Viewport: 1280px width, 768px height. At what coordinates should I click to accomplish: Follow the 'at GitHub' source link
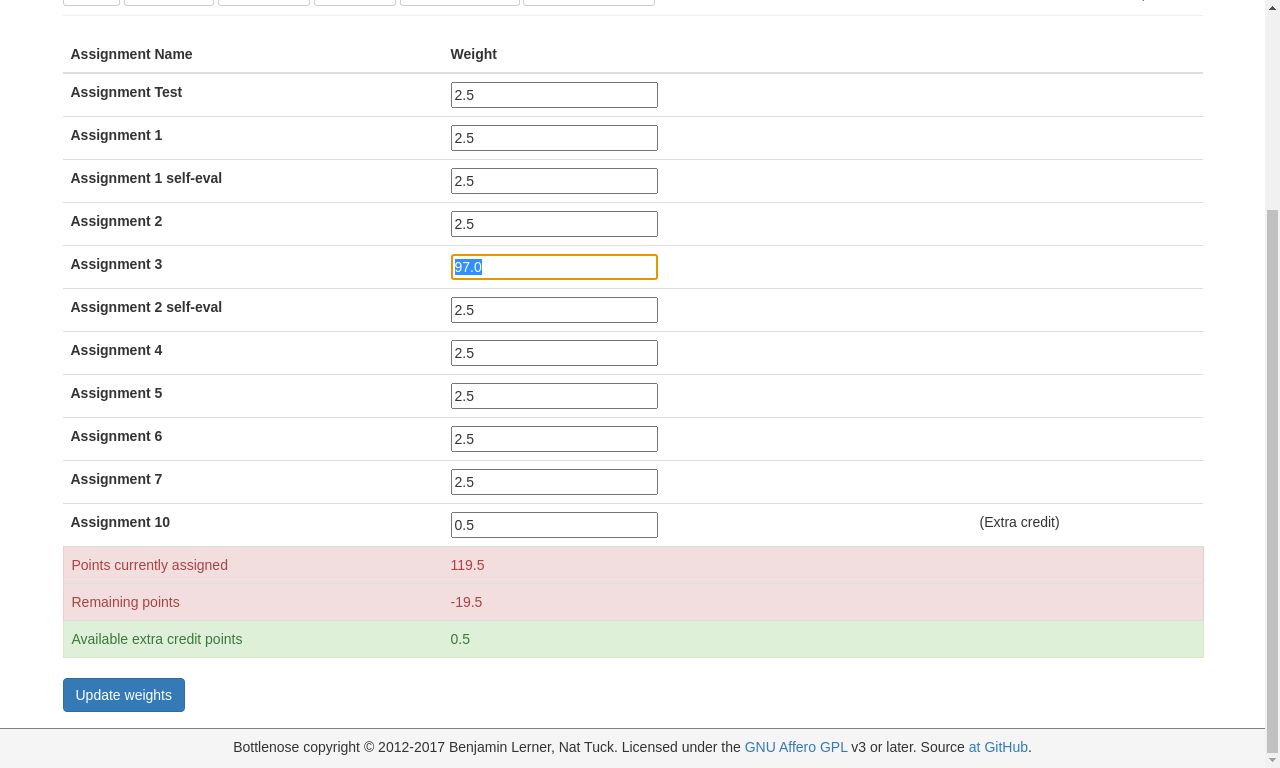coord(997,747)
